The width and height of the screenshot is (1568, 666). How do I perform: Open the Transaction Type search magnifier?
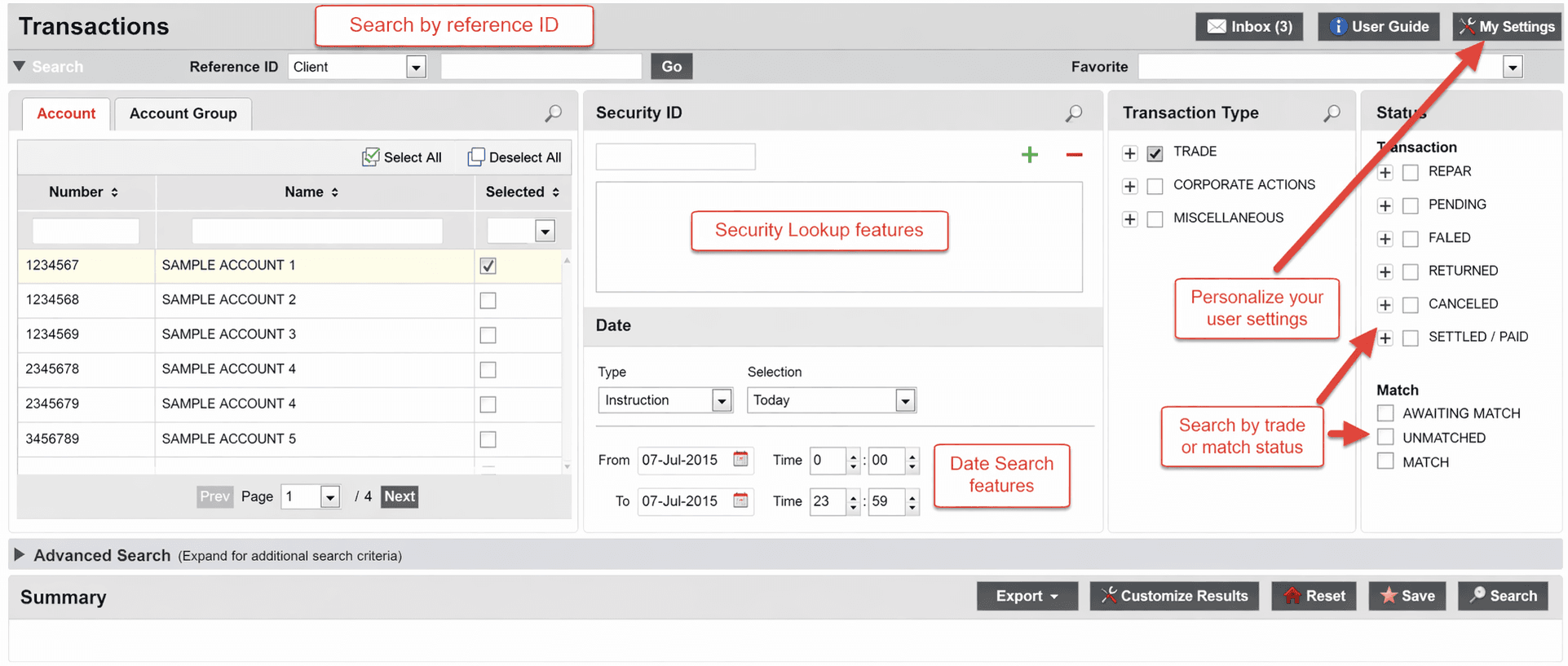[1332, 113]
